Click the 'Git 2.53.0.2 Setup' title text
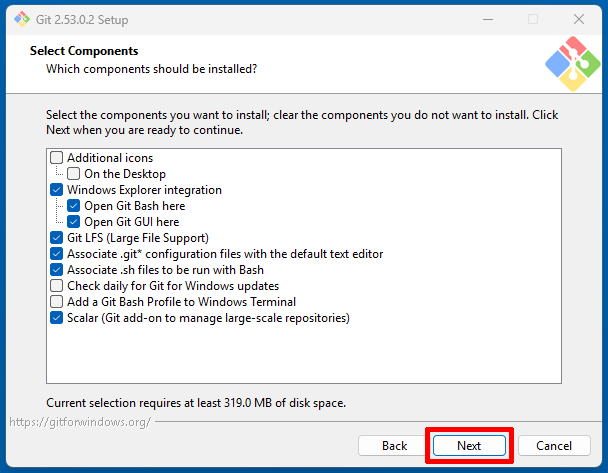 tap(82, 20)
